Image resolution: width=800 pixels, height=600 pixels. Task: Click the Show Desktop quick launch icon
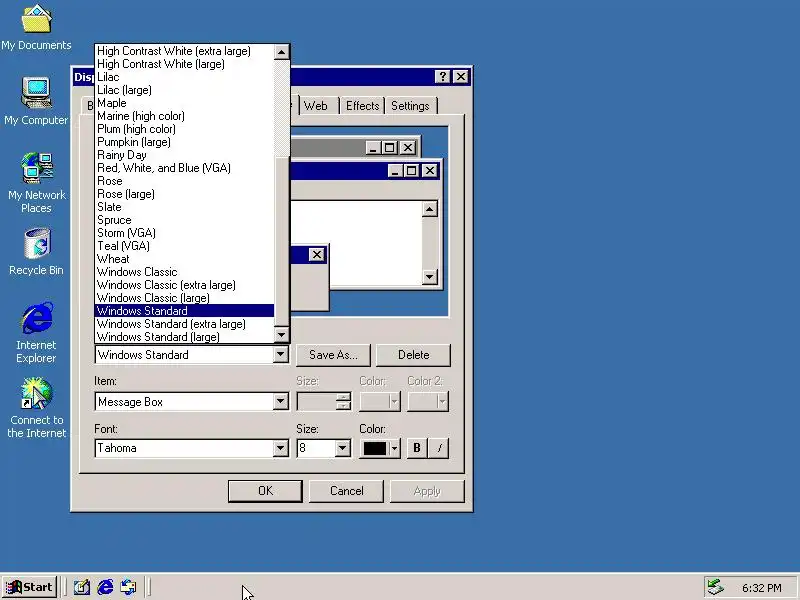[x=82, y=587]
